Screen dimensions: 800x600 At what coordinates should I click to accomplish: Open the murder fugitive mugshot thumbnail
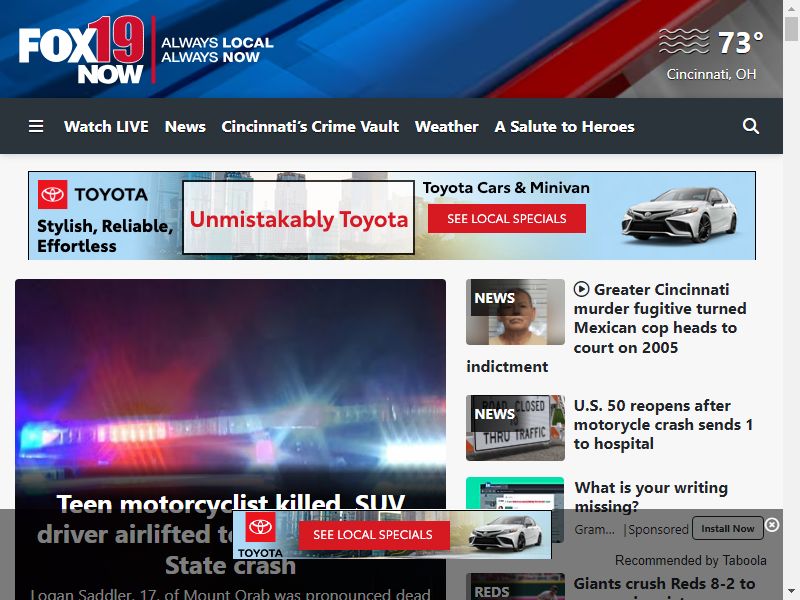tap(515, 312)
